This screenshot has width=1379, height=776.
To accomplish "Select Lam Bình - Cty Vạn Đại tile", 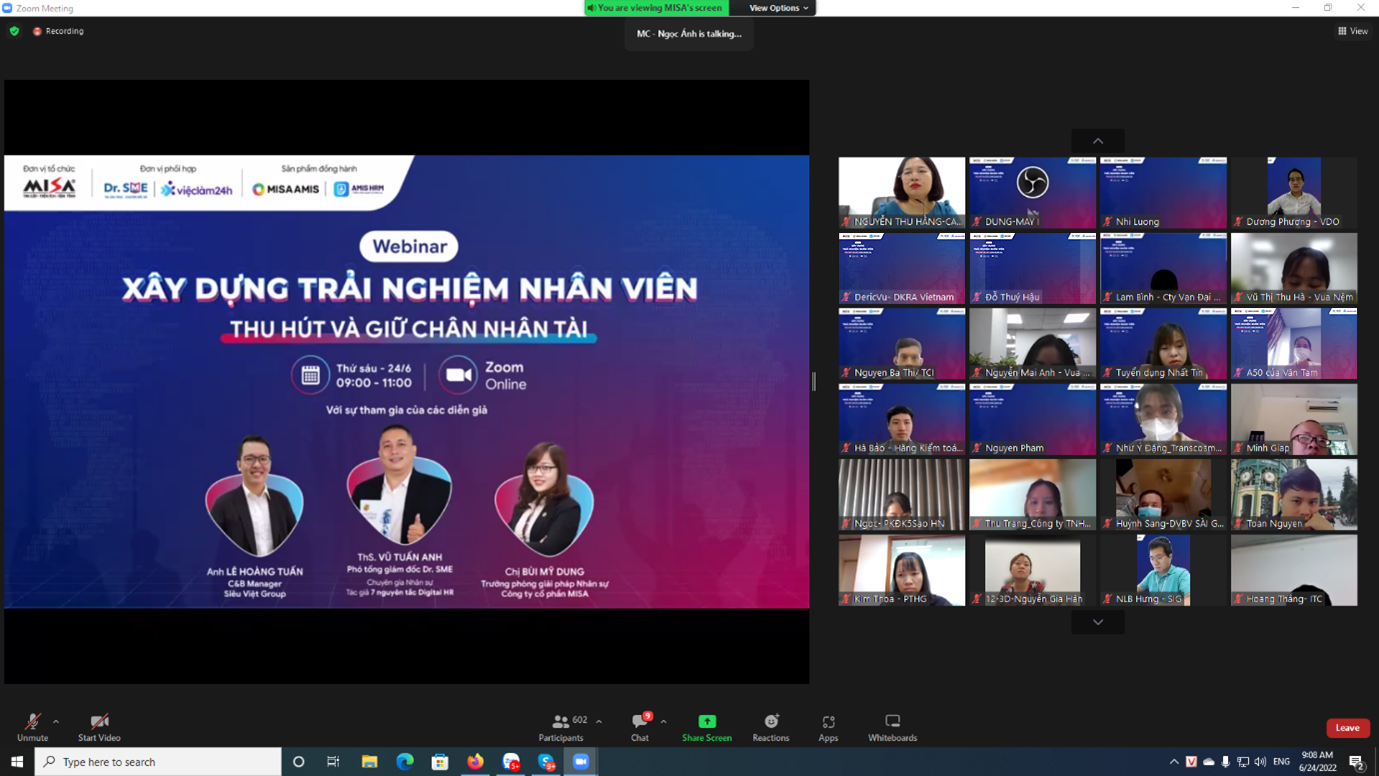I will pyautogui.click(x=1164, y=268).
